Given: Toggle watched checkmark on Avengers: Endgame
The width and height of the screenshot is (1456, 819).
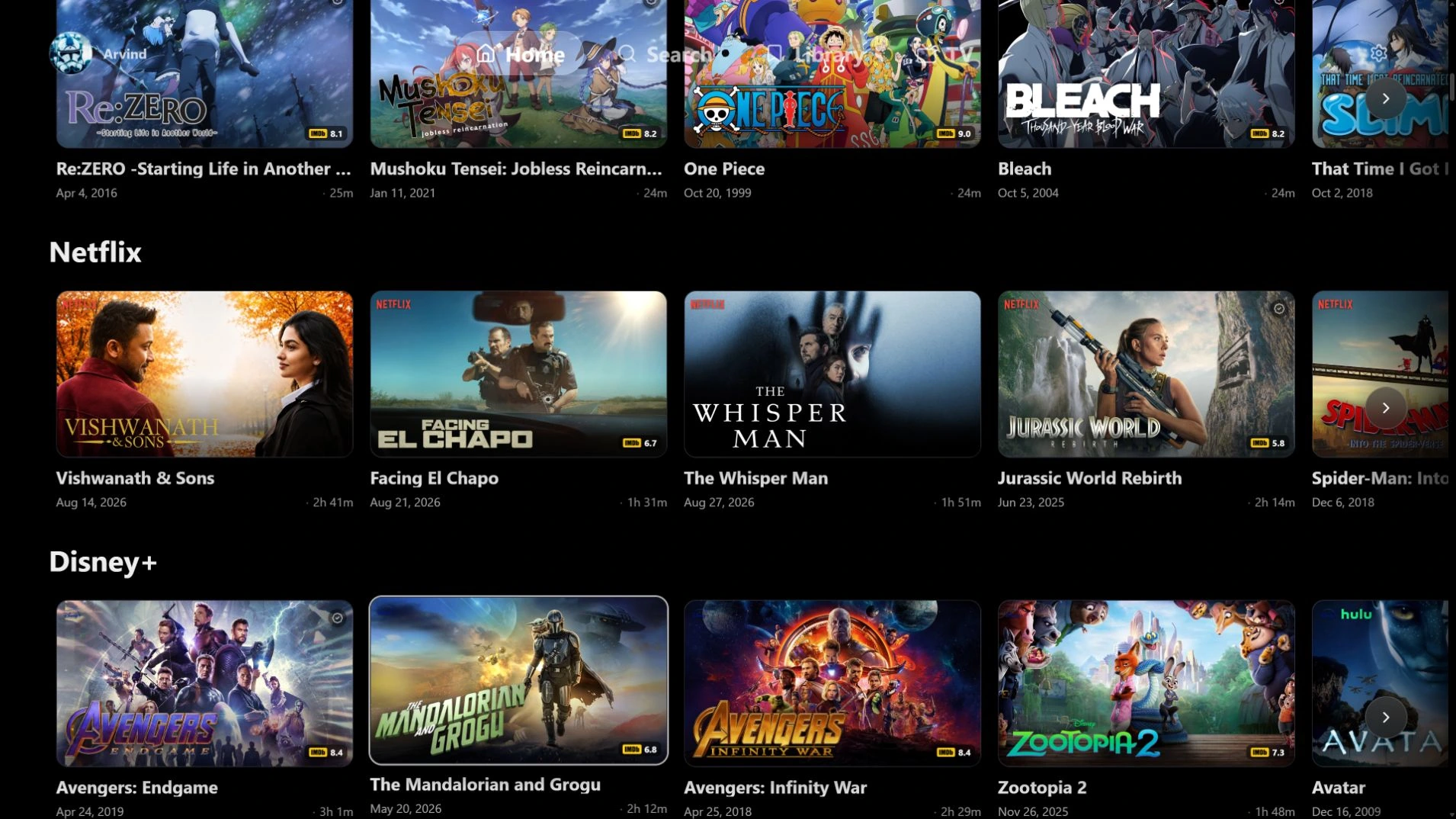Looking at the screenshot, I should [x=337, y=618].
